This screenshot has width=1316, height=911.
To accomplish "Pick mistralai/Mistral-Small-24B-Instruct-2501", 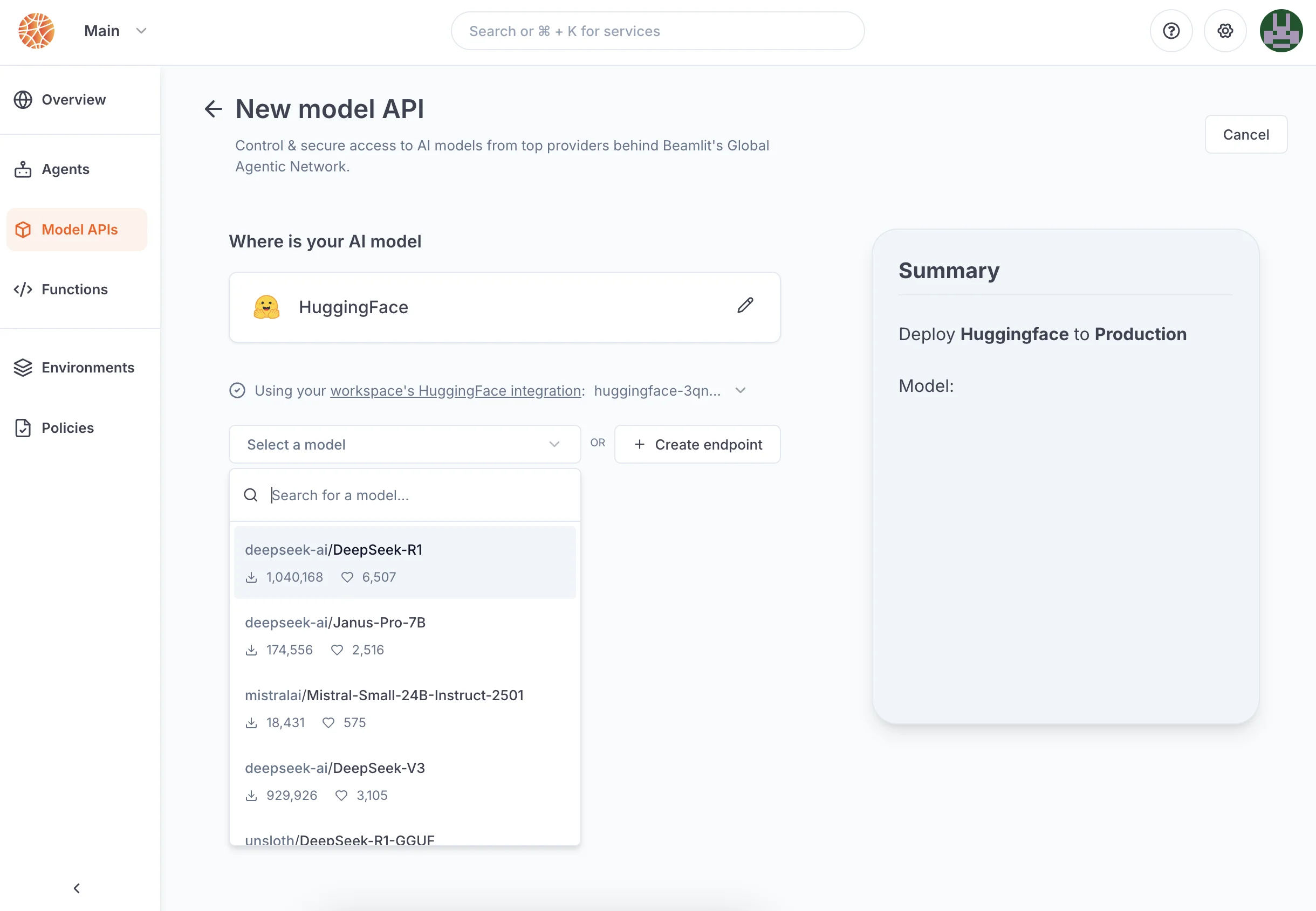I will pyautogui.click(x=405, y=708).
